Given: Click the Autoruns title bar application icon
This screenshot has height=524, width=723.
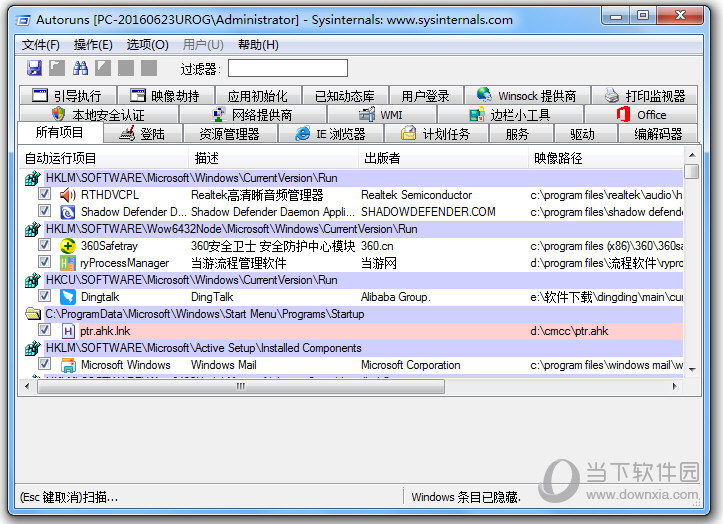Looking at the screenshot, I should point(23,20).
